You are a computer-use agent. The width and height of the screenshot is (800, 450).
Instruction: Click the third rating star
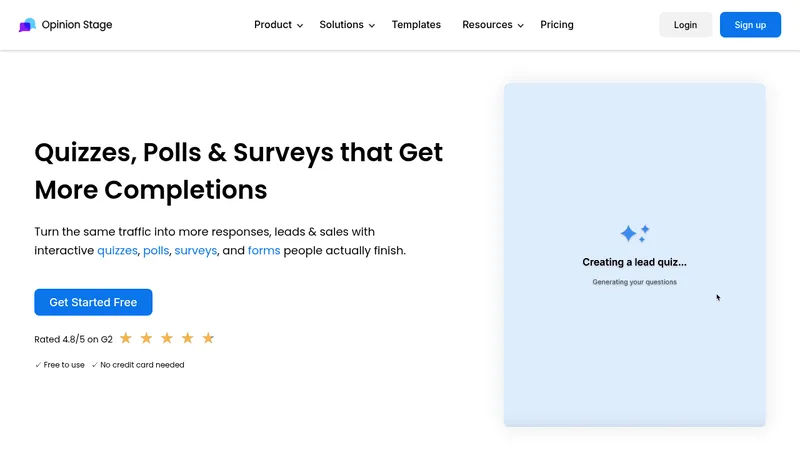click(167, 338)
